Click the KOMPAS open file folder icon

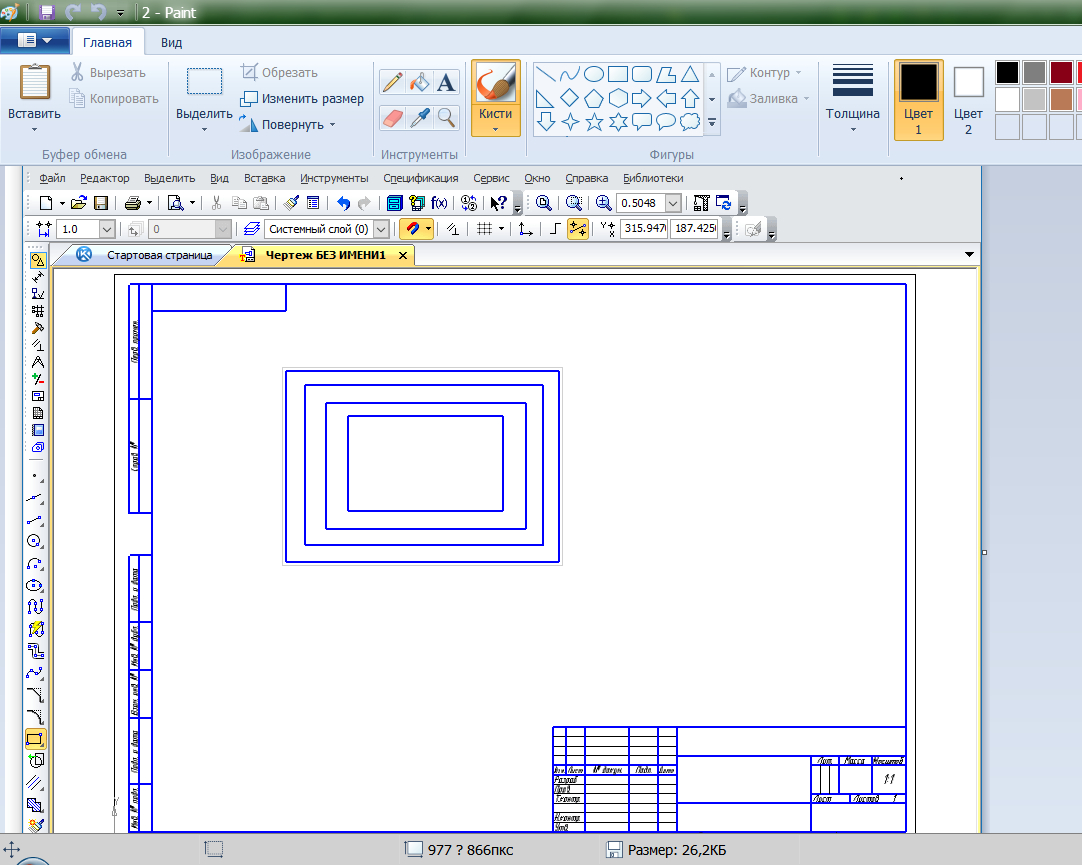[x=79, y=203]
